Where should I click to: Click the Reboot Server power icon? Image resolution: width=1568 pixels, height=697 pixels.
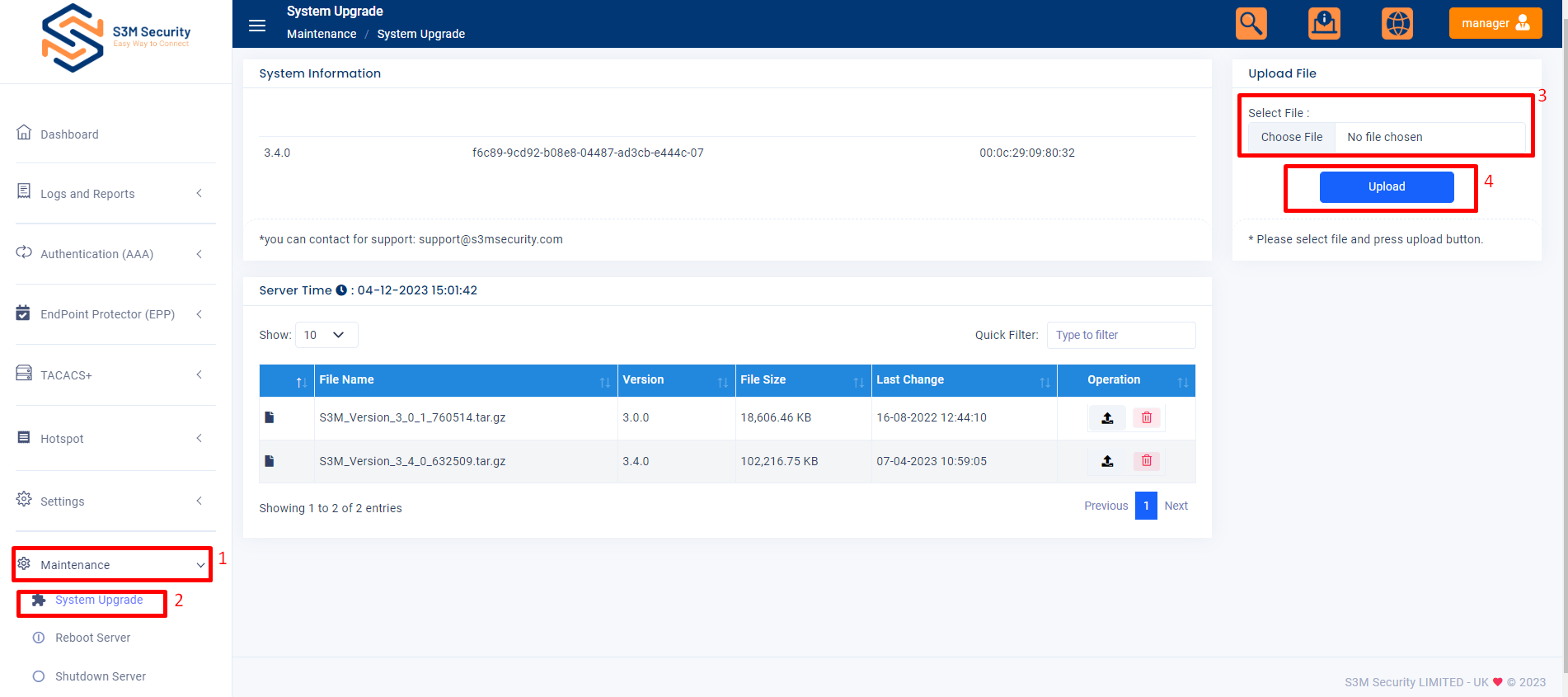click(39, 638)
